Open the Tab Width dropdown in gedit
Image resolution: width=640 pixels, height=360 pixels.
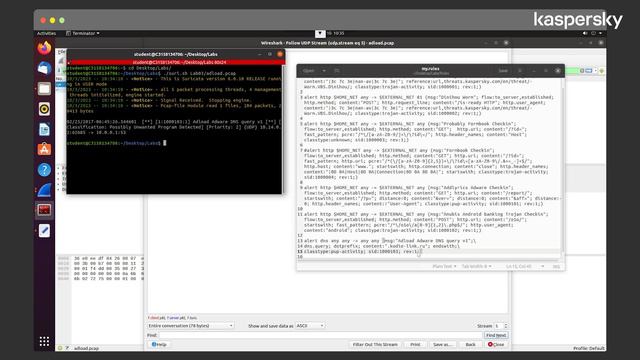click(476, 267)
